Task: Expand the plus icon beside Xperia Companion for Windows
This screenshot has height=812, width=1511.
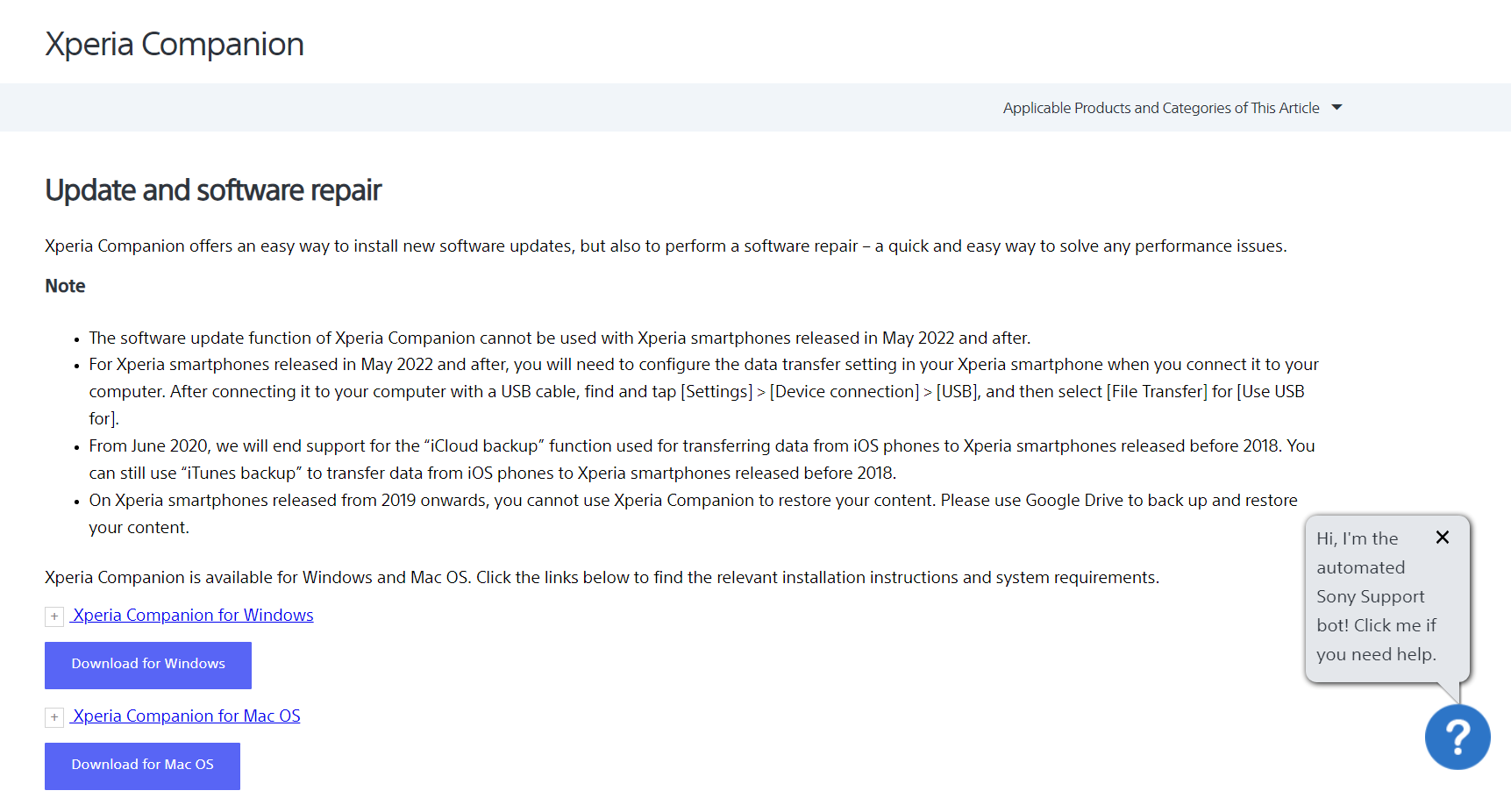Action: click(54, 616)
